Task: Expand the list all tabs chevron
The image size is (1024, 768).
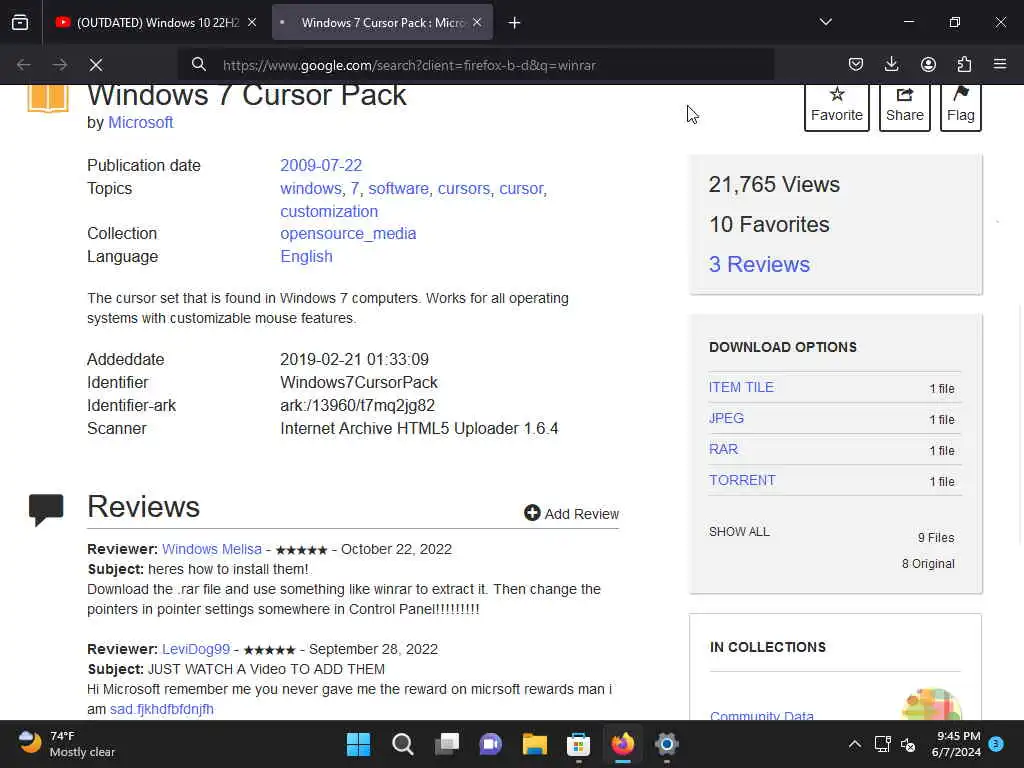Action: pos(825,22)
